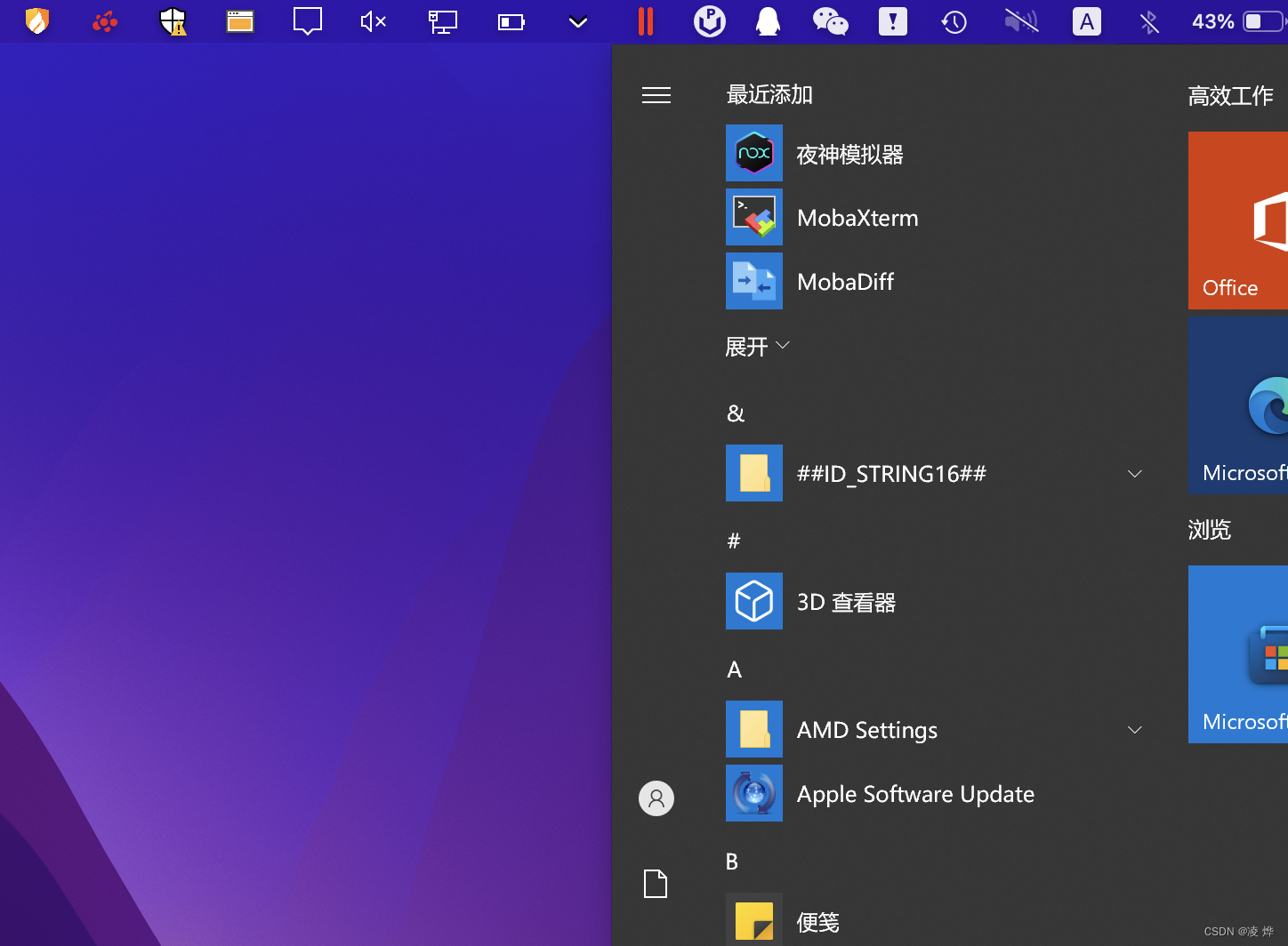Viewport: 1288px width, 946px height.
Task: Click the input source A icon
Action: tap(1087, 21)
